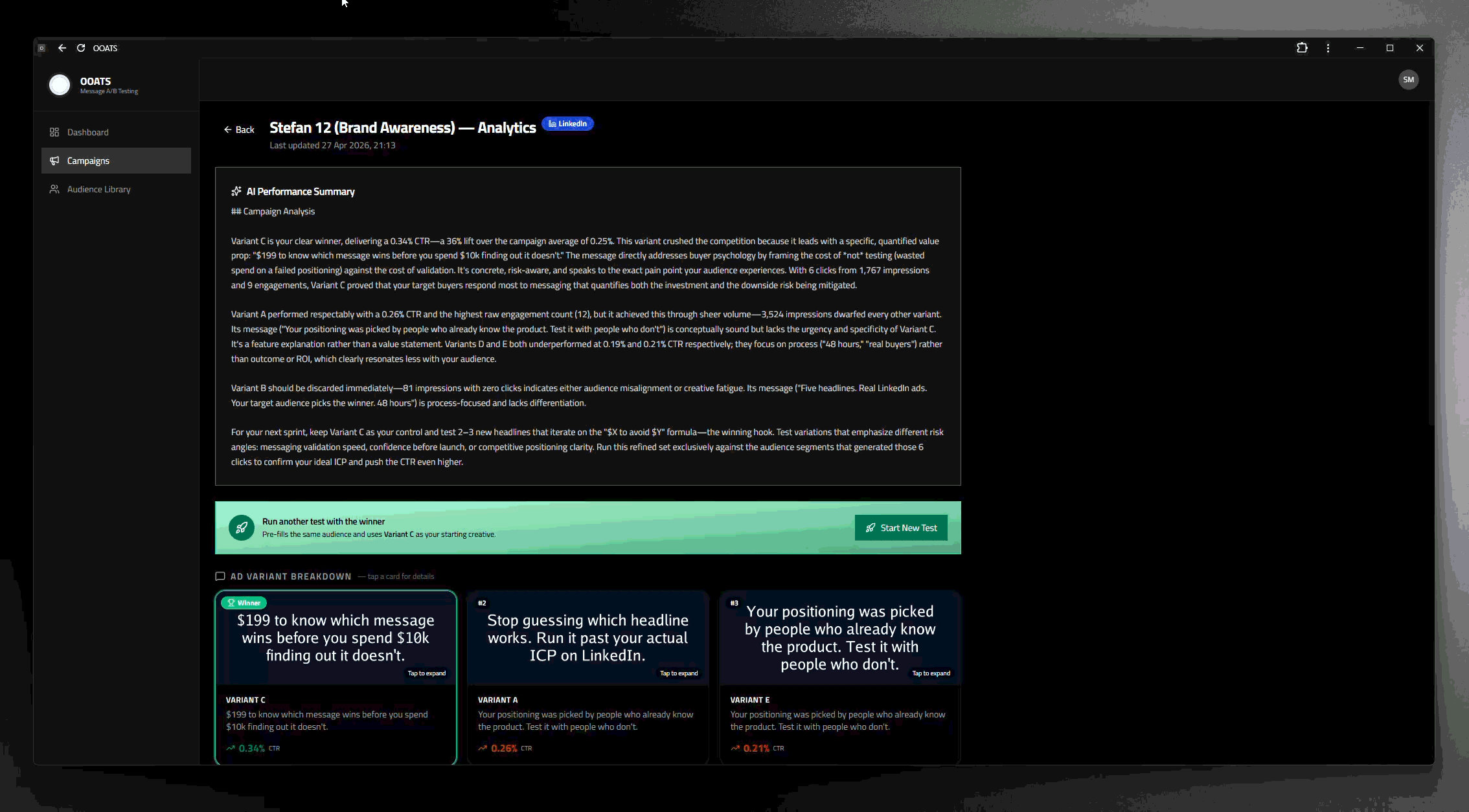The height and width of the screenshot is (812, 1469).
Task: Click the Winner trophy badge
Action: pyautogui.click(x=244, y=603)
